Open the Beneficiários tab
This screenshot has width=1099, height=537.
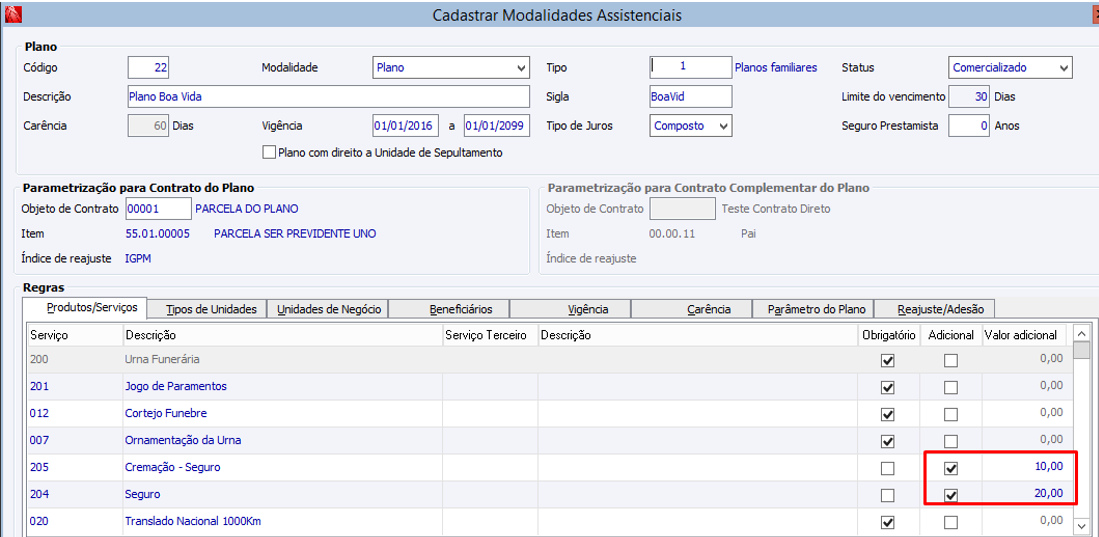(x=448, y=309)
